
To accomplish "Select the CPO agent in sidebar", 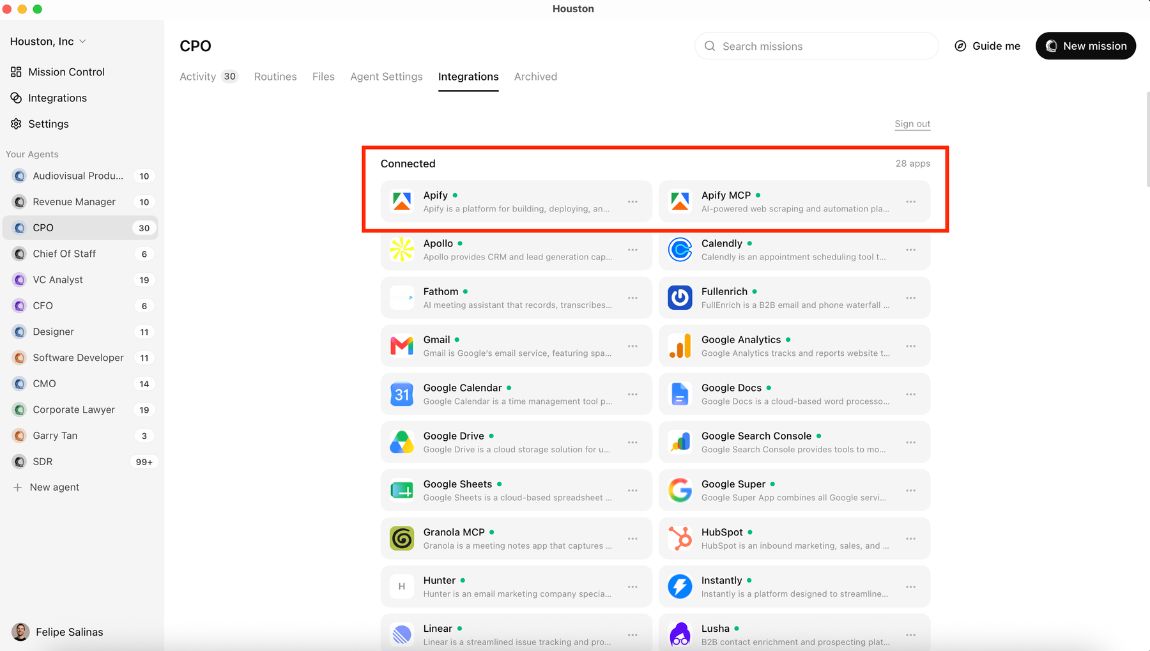I will (x=81, y=227).
